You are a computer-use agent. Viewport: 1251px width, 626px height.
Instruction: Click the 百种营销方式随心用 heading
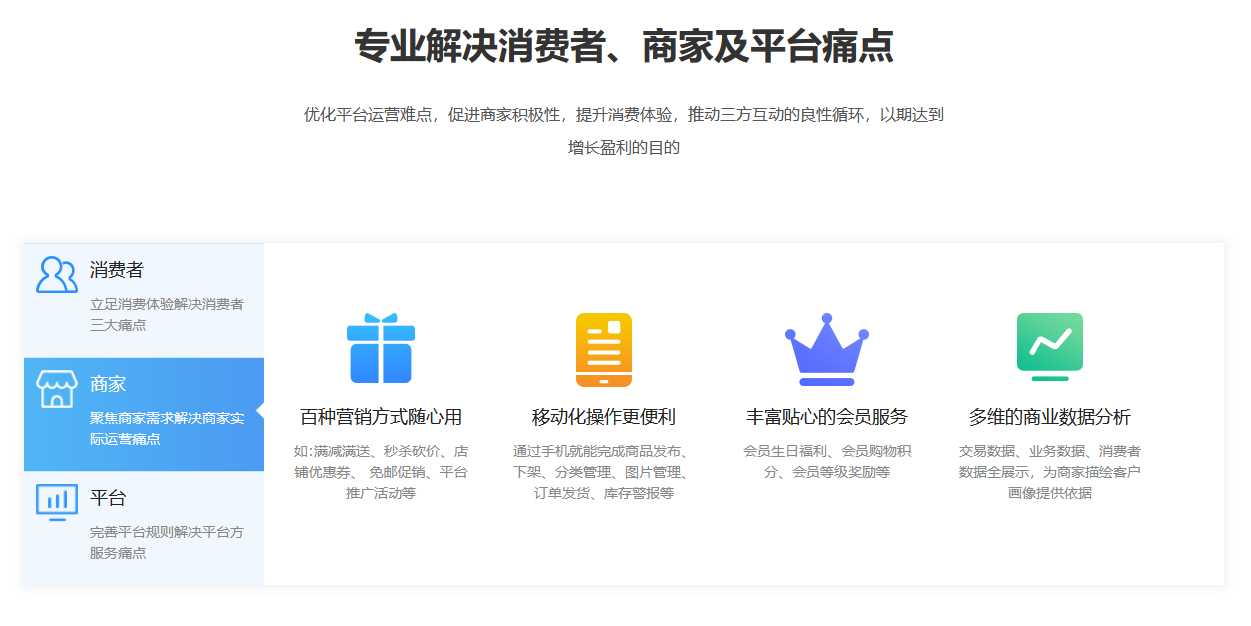click(x=381, y=417)
